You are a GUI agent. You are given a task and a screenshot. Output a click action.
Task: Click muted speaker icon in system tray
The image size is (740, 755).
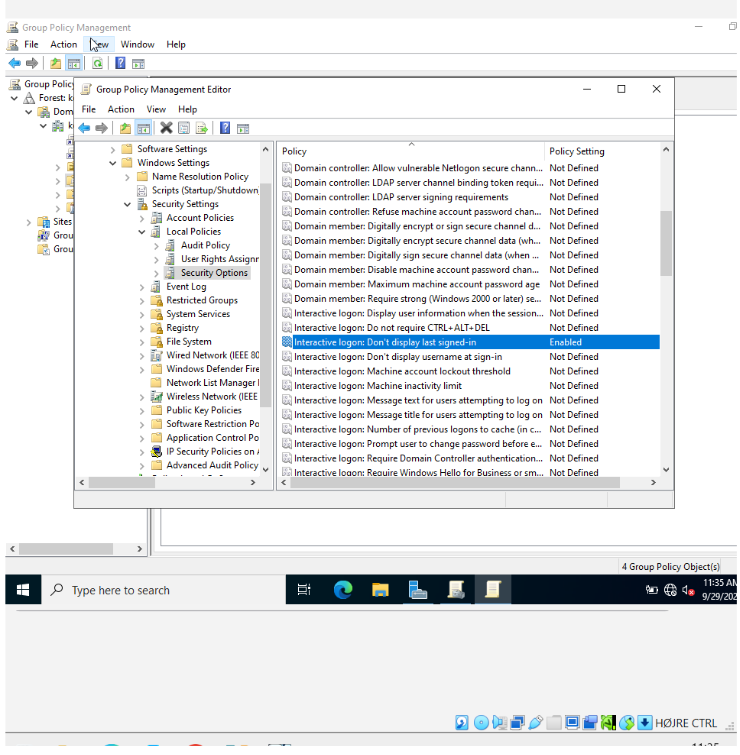point(688,590)
